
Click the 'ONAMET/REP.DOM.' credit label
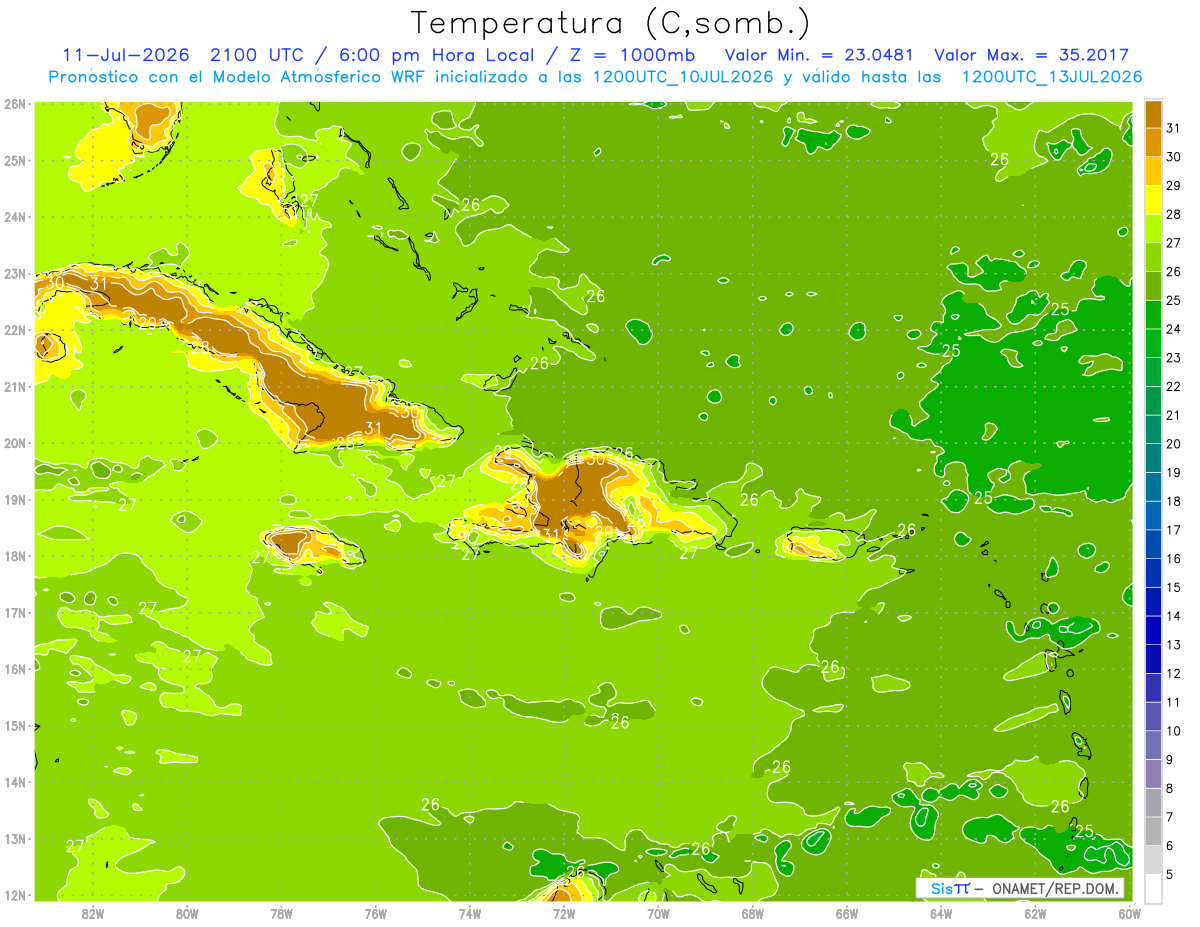pyautogui.click(x=1054, y=888)
